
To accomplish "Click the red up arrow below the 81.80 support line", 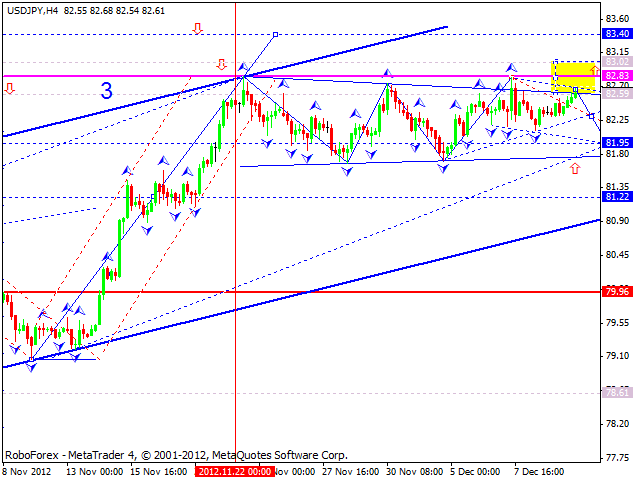I will [574, 169].
